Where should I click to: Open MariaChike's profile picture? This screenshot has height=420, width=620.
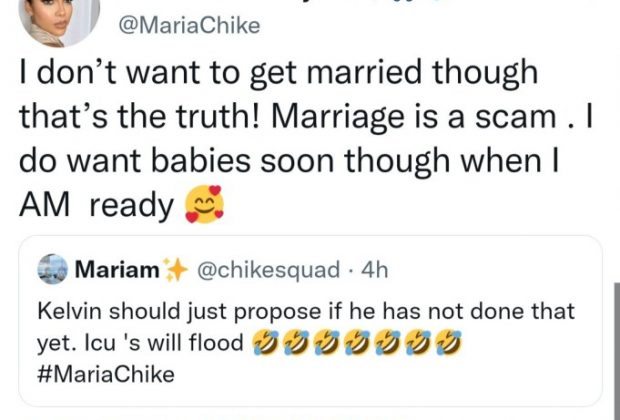(60, 20)
